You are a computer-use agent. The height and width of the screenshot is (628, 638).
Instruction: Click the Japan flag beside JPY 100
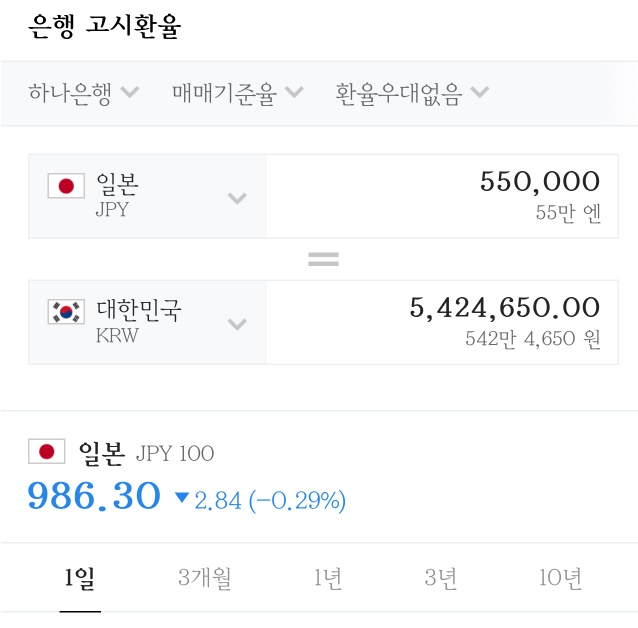46,453
